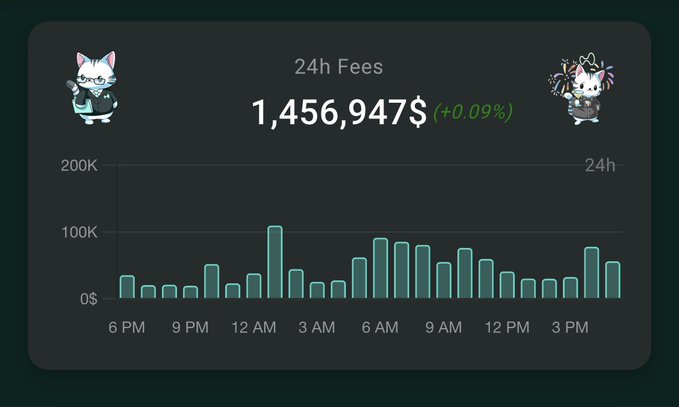The width and height of the screenshot is (679, 407).
Task: Click the 6 AM x-axis label
Action: (x=380, y=327)
